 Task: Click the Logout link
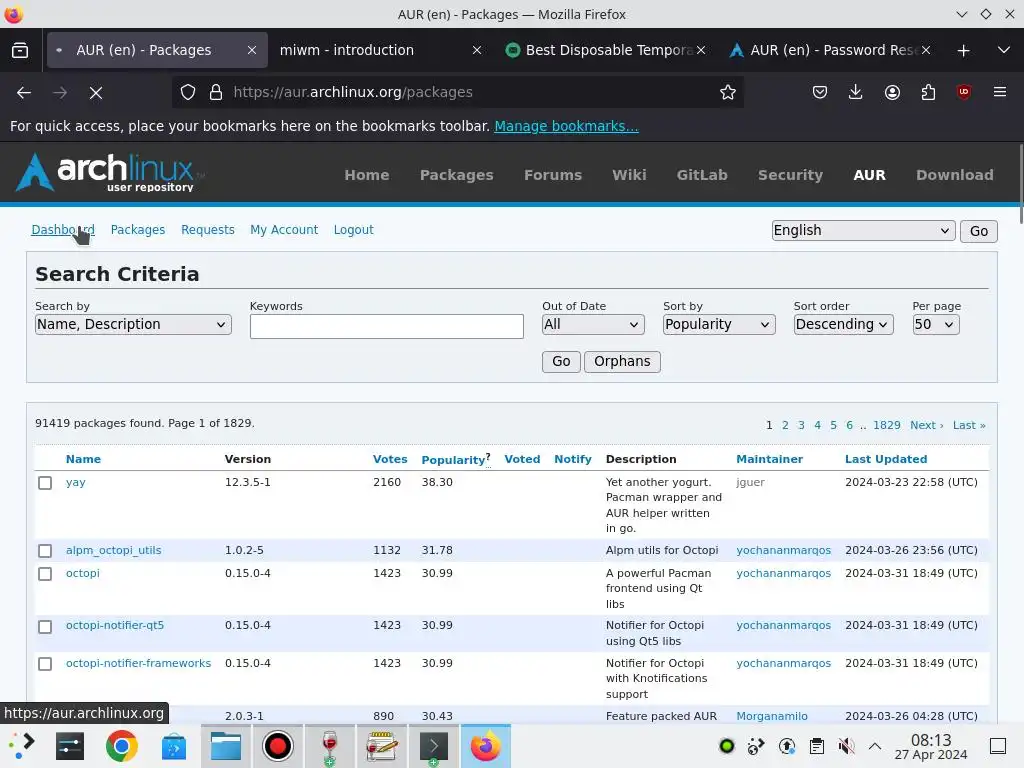[x=353, y=230]
